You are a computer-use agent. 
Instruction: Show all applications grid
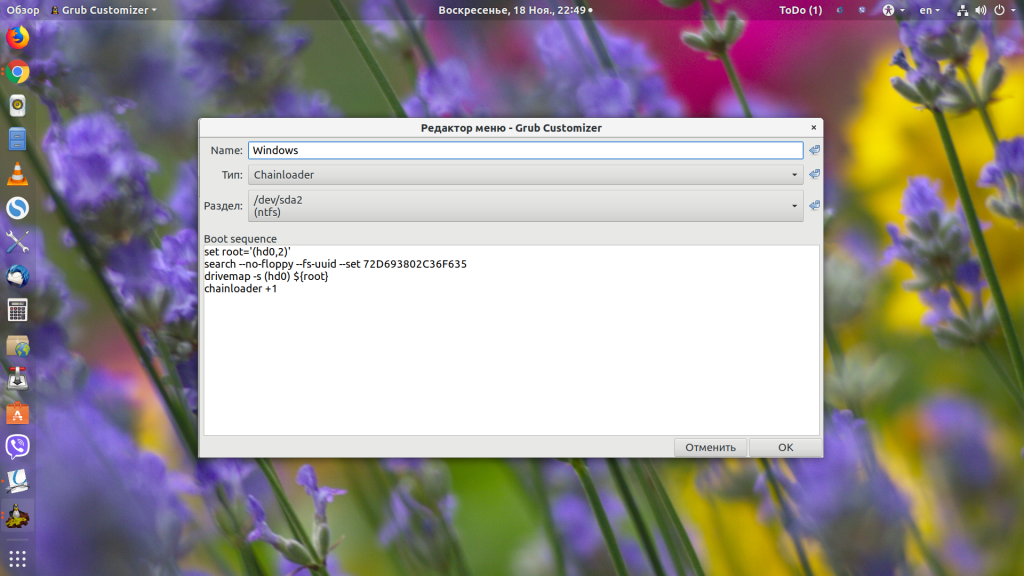17,557
